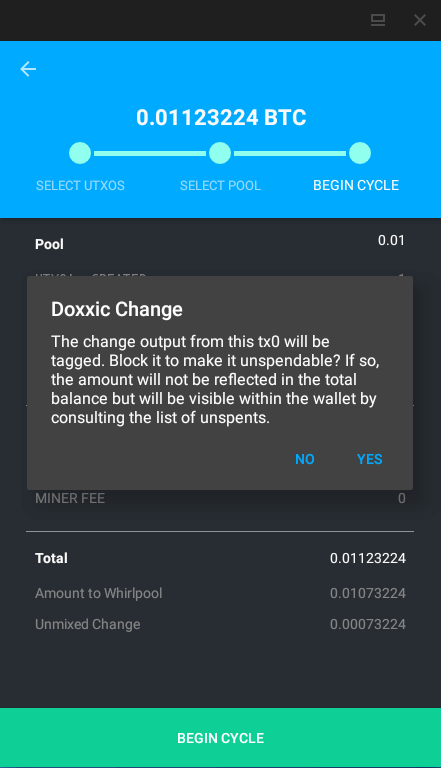The width and height of the screenshot is (441, 768).
Task: Switch to the BEGIN CYCLE step label
Action: coord(356,186)
